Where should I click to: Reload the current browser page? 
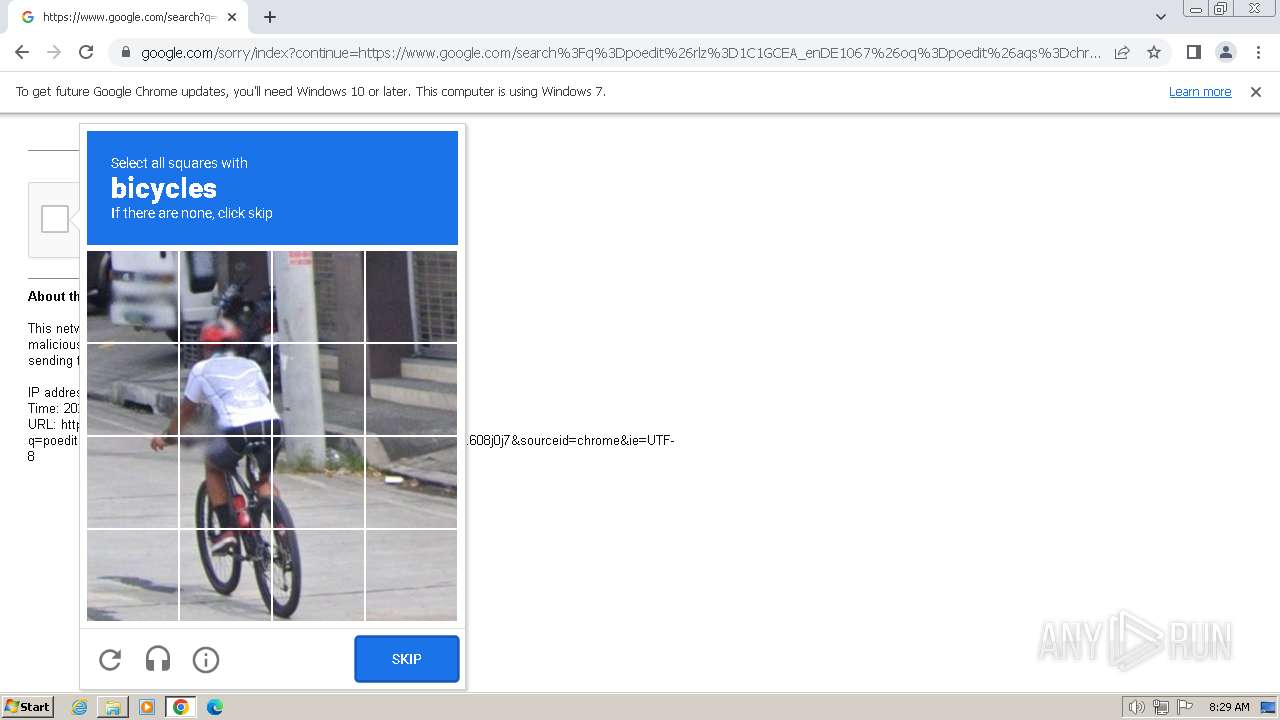tap(86, 52)
